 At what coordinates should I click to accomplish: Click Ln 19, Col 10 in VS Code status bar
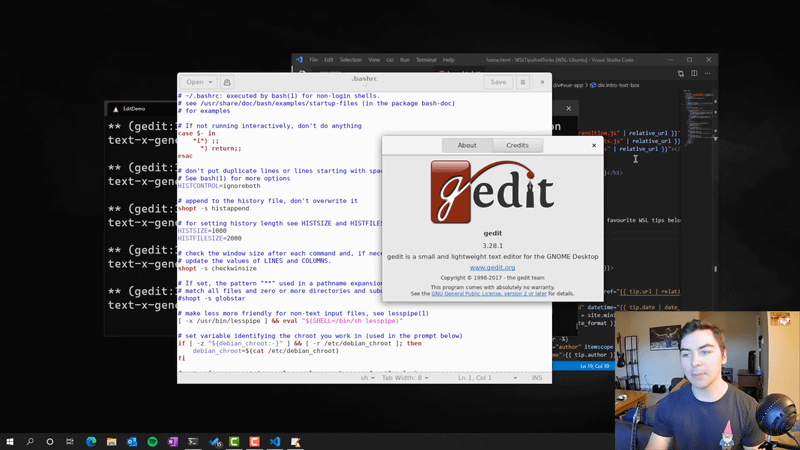pos(594,366)
